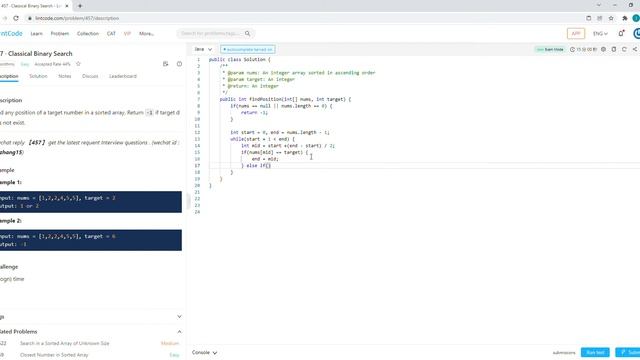Click the APP button

coord(576,33)
